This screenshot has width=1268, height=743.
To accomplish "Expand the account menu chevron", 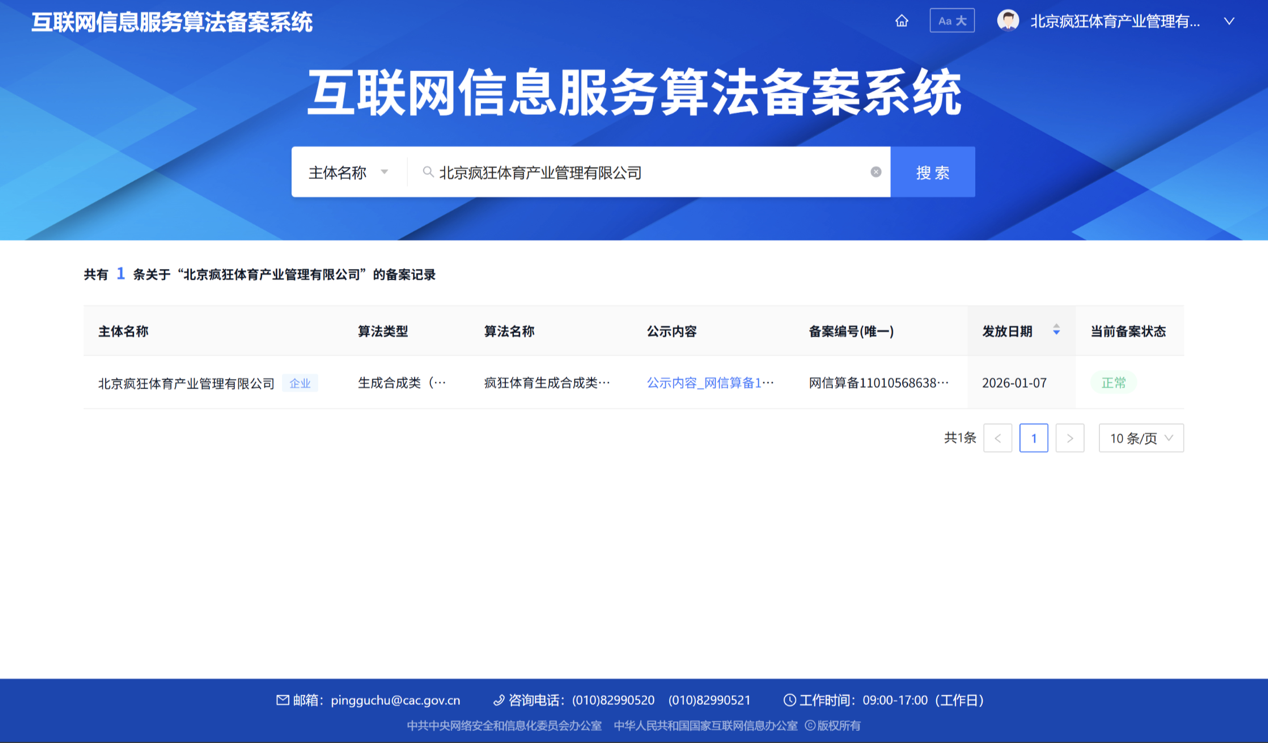I will tap(1229, 21).
